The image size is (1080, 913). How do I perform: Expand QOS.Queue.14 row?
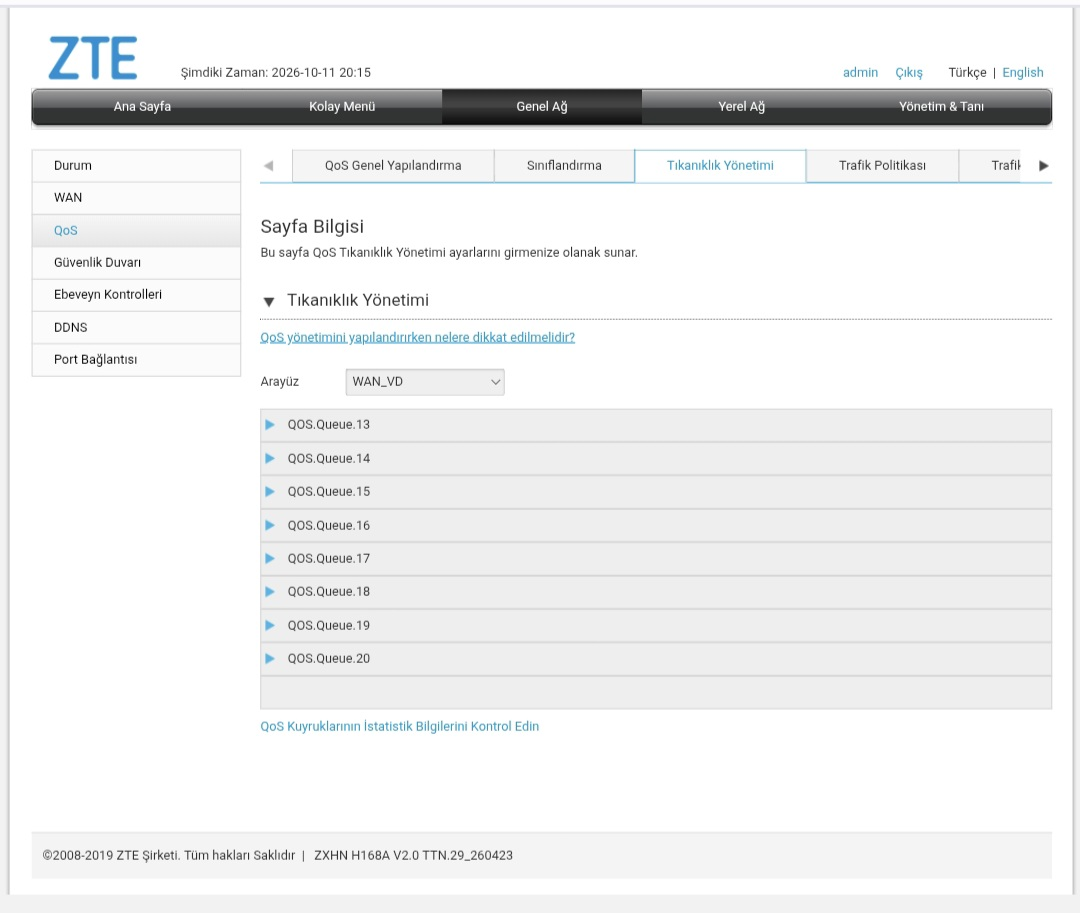[656, 459]
